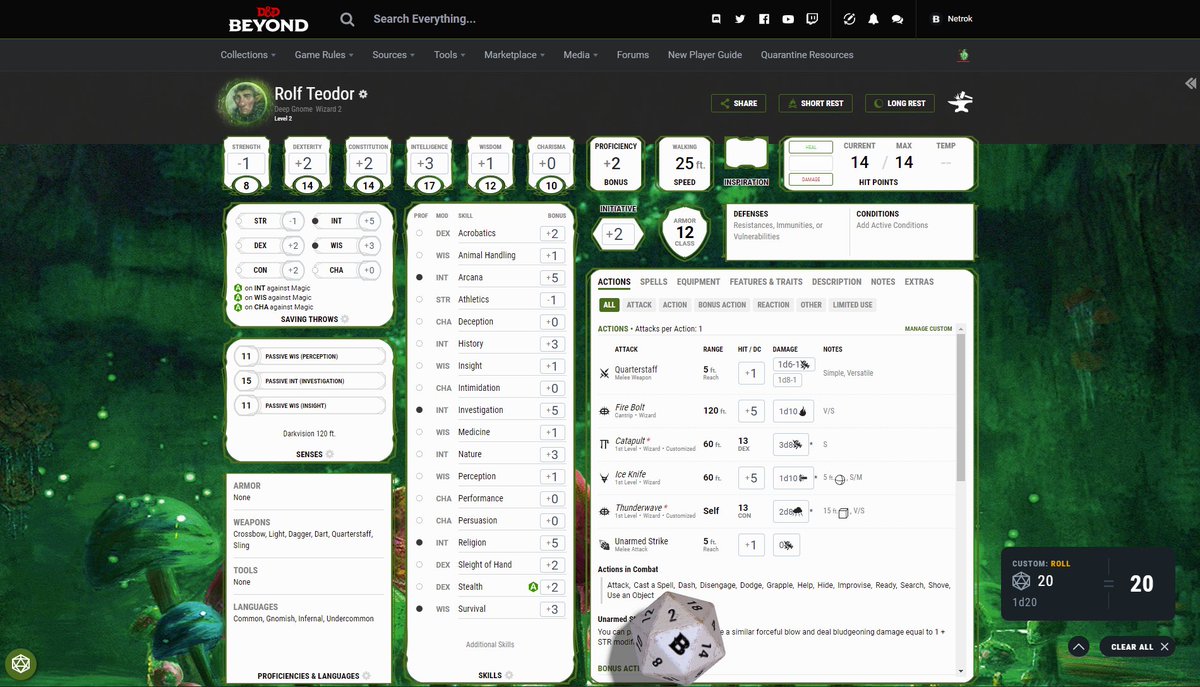Switch to the Spells tab
This screenshot has width=1200, height=687.
(654, 282)
